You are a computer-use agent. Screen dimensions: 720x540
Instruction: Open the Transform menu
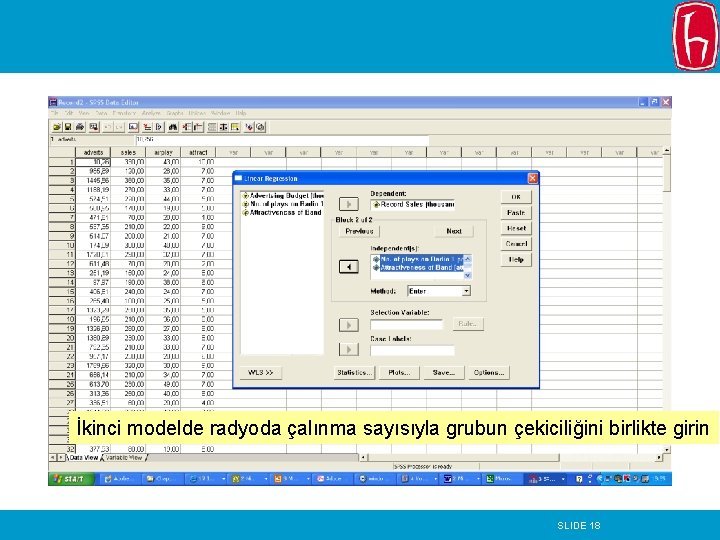coord(124,113)
